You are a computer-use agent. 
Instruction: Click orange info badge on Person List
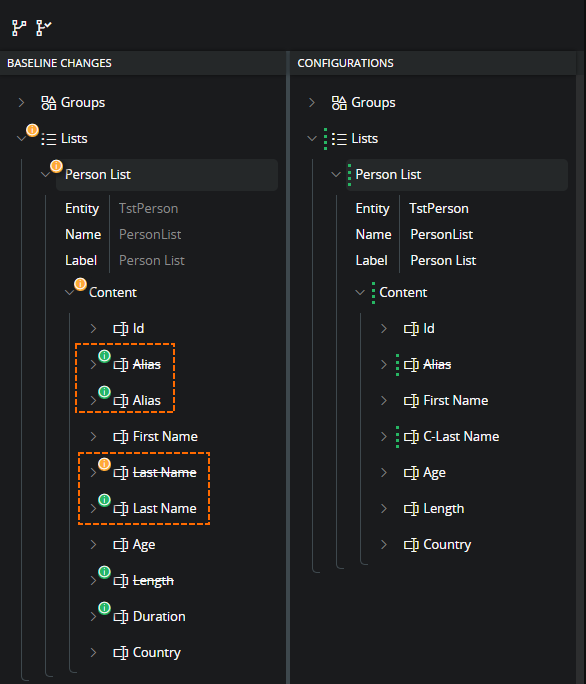[56, 166]
